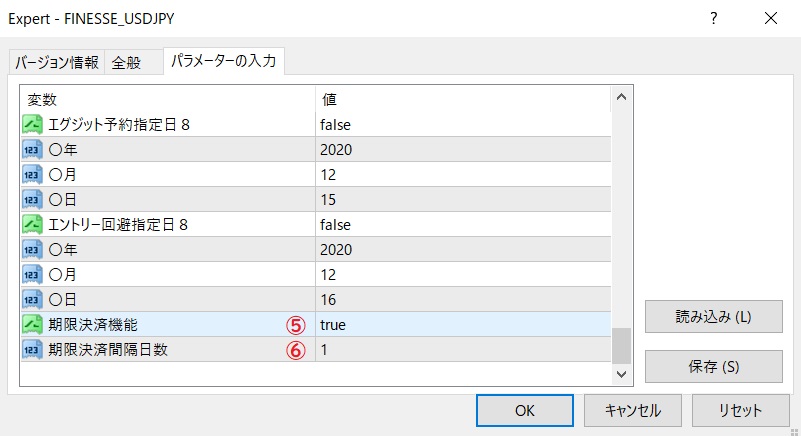Image resolution: width=801 pixels, height=436 pixels.
Task: Open the help question mark button
Action: point(713,18)
